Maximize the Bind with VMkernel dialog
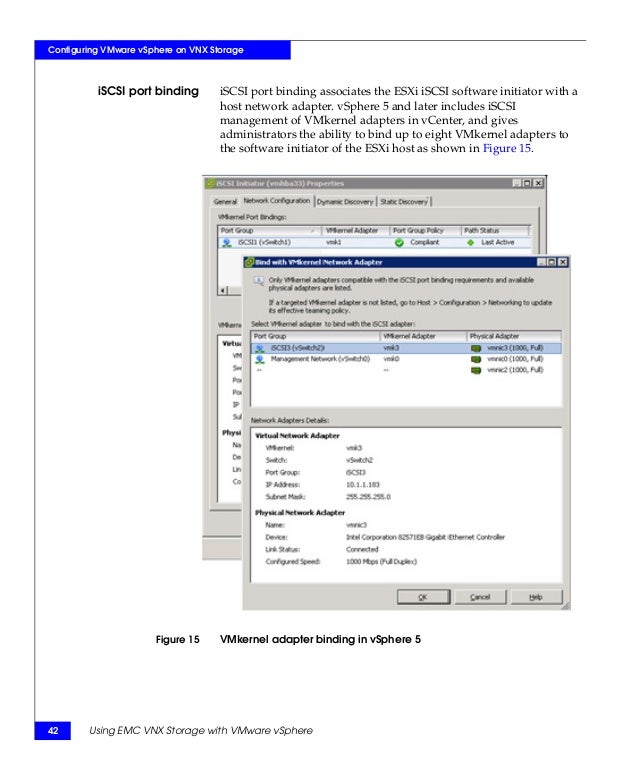Image resolution: width=638 pixels, height=766 pixels. click(x=552, y=262)
